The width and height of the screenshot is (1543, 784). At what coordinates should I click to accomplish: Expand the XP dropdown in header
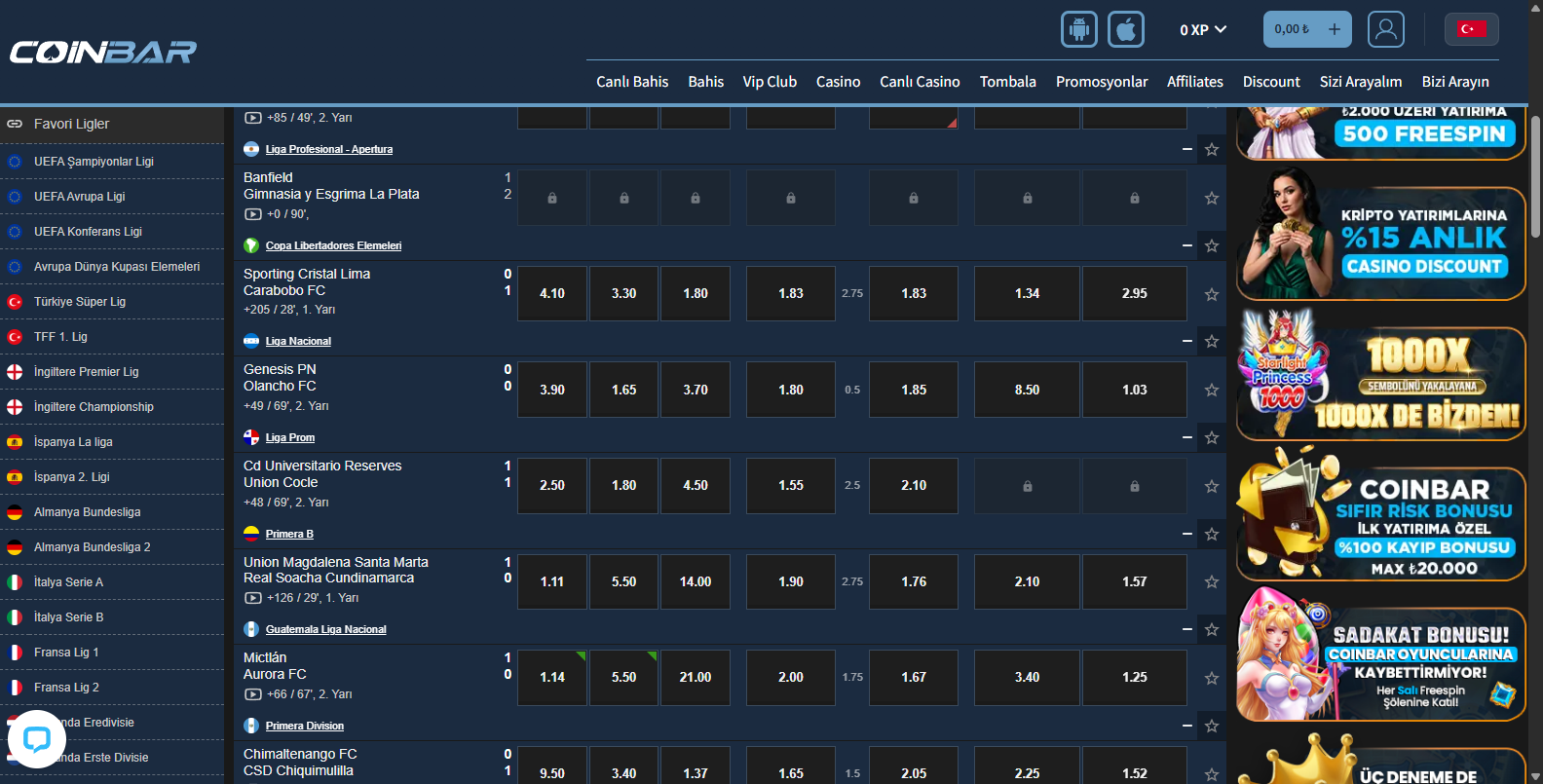(x=1203, y=30)
